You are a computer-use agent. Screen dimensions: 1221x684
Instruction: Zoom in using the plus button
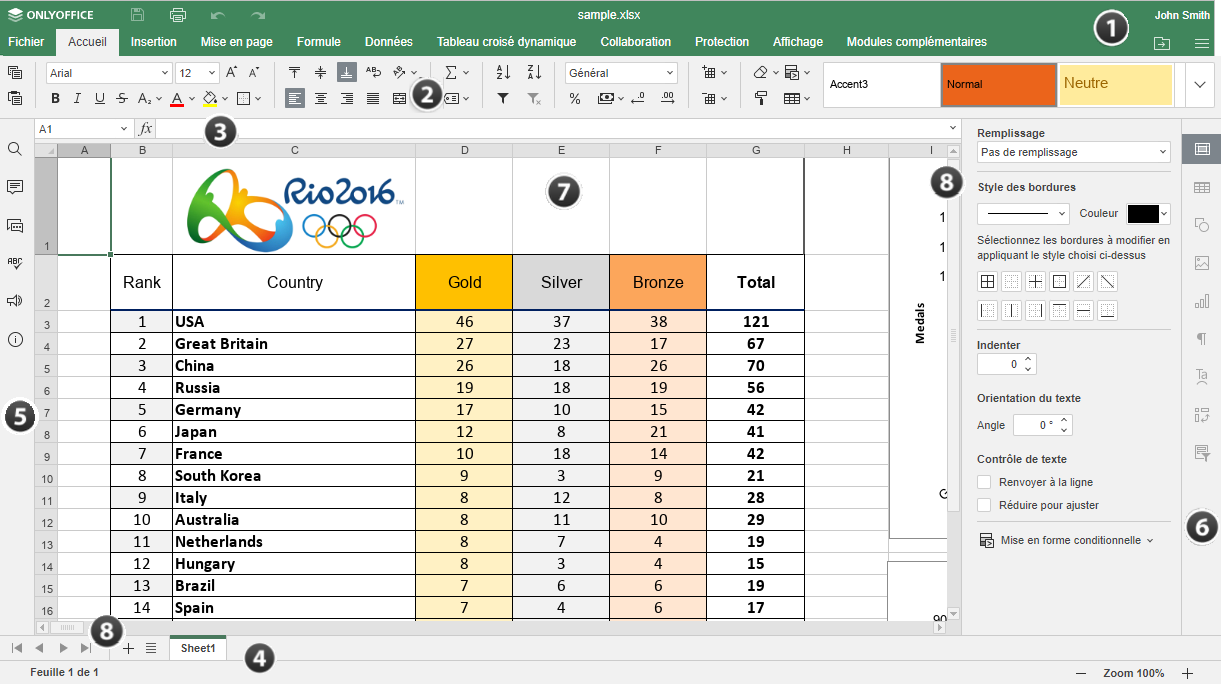(x=1188, y=673)
